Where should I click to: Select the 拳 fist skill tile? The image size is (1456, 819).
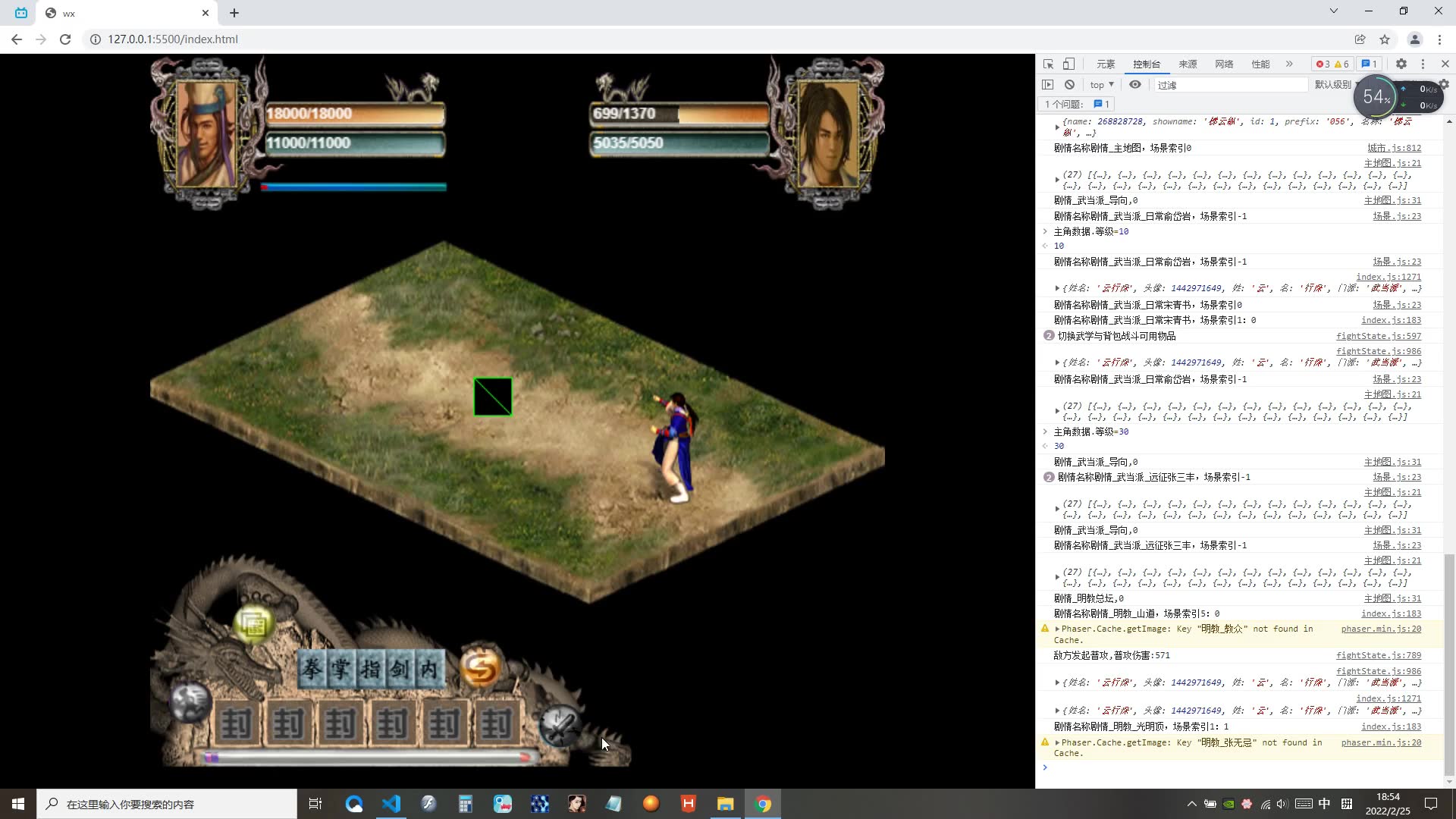312,669
